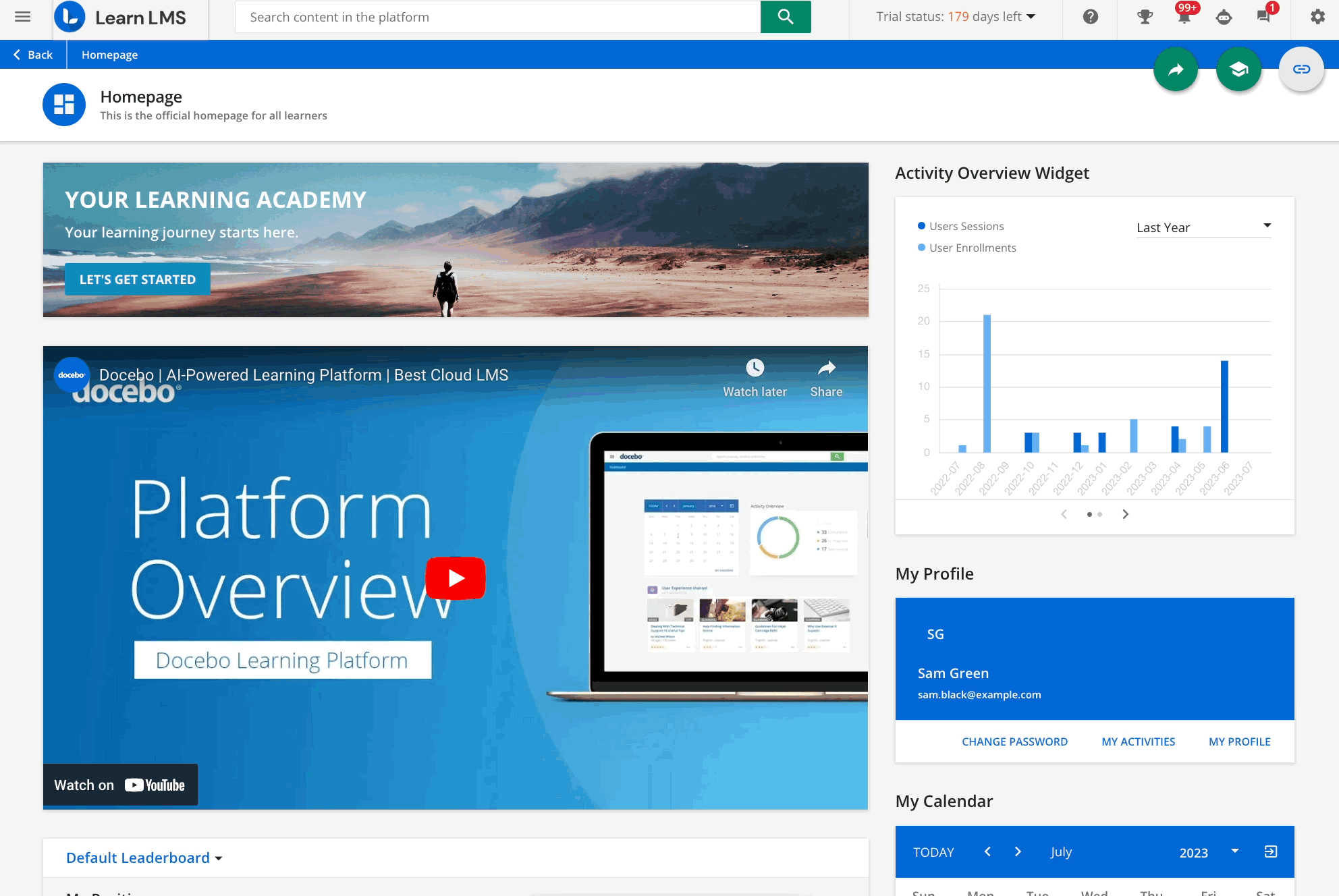Open the virtual coach bot icon
Viewport: 1339px width, 896px height.
pos(1224,17)
